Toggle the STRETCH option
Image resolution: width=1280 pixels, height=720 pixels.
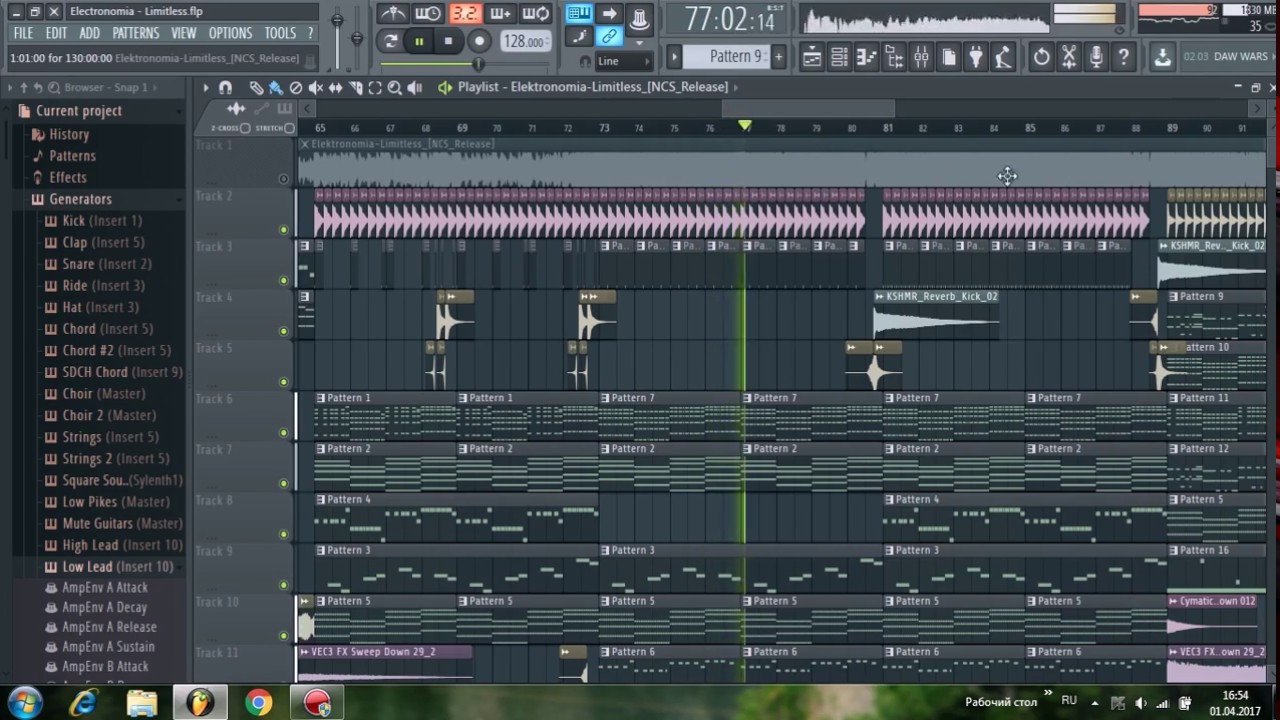289,128
